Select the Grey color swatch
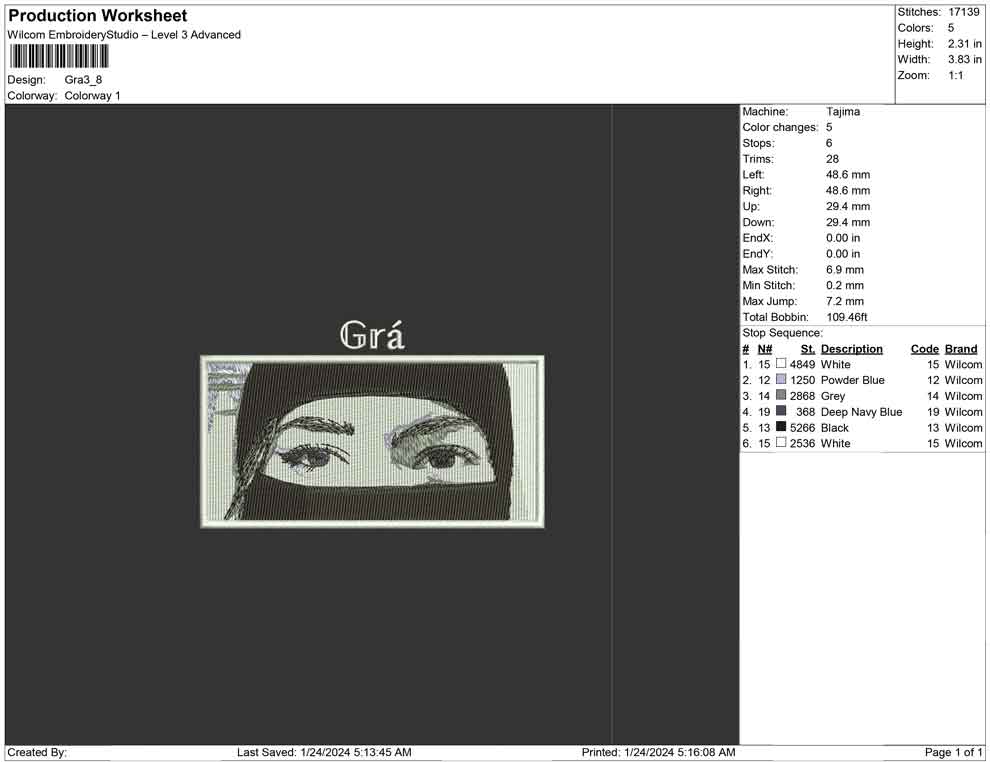The width and height of the screenshot is (990, 762). click(x=781, y=395)
